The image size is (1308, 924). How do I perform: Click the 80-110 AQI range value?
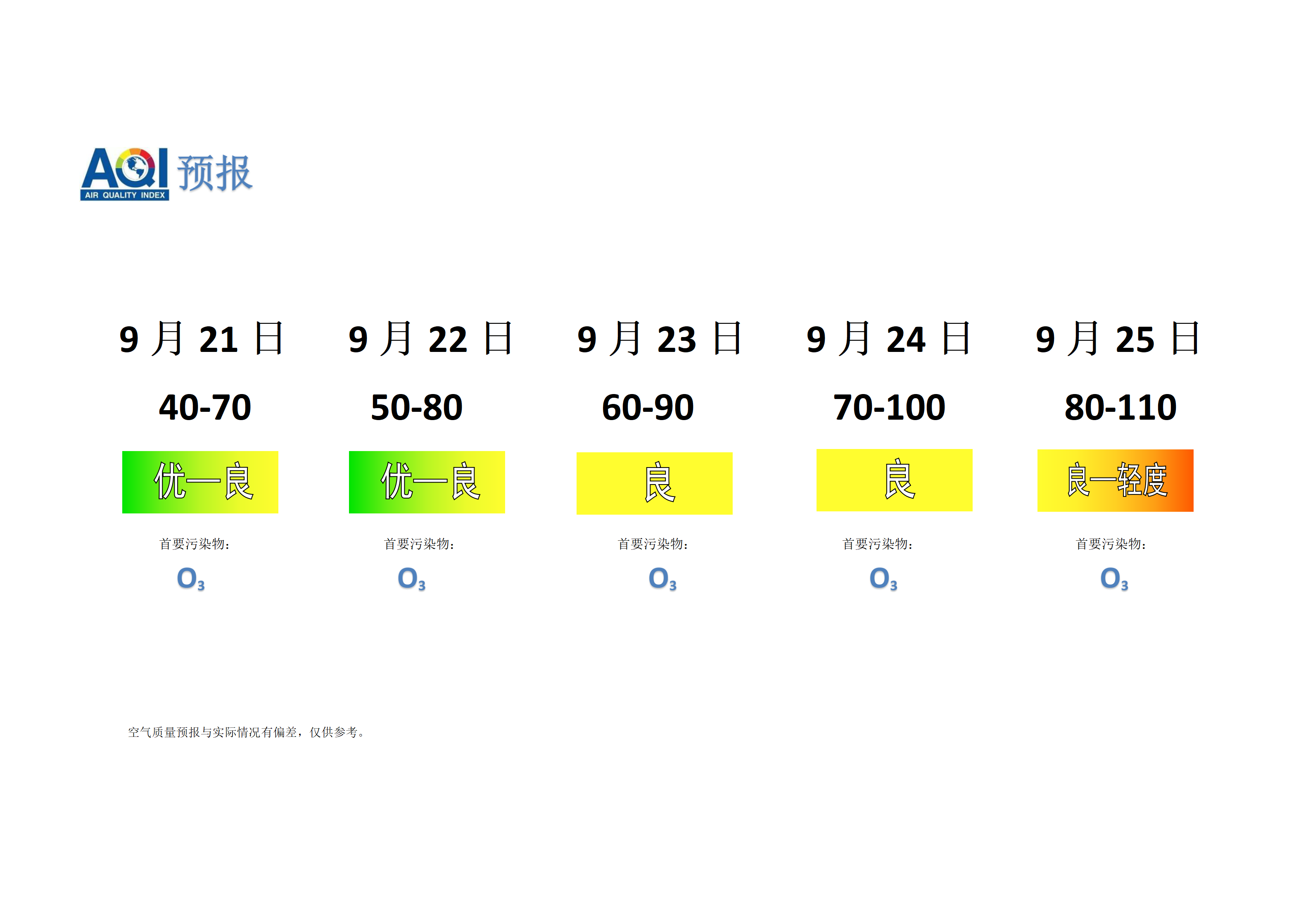[x=1120, y=407]
